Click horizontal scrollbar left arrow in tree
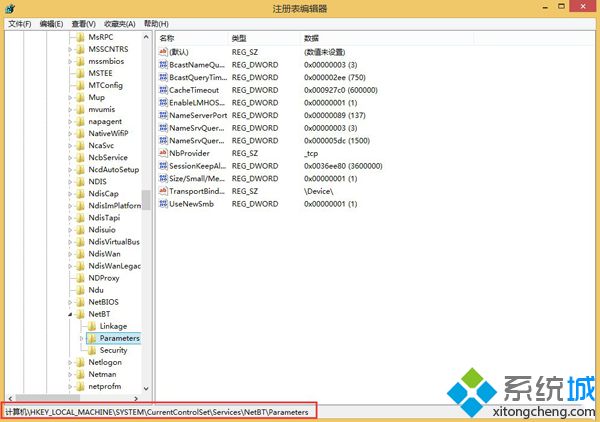Image resolution: width=600 pixels, height=422 pixels. pyautogui.click(x=10, y=398)
